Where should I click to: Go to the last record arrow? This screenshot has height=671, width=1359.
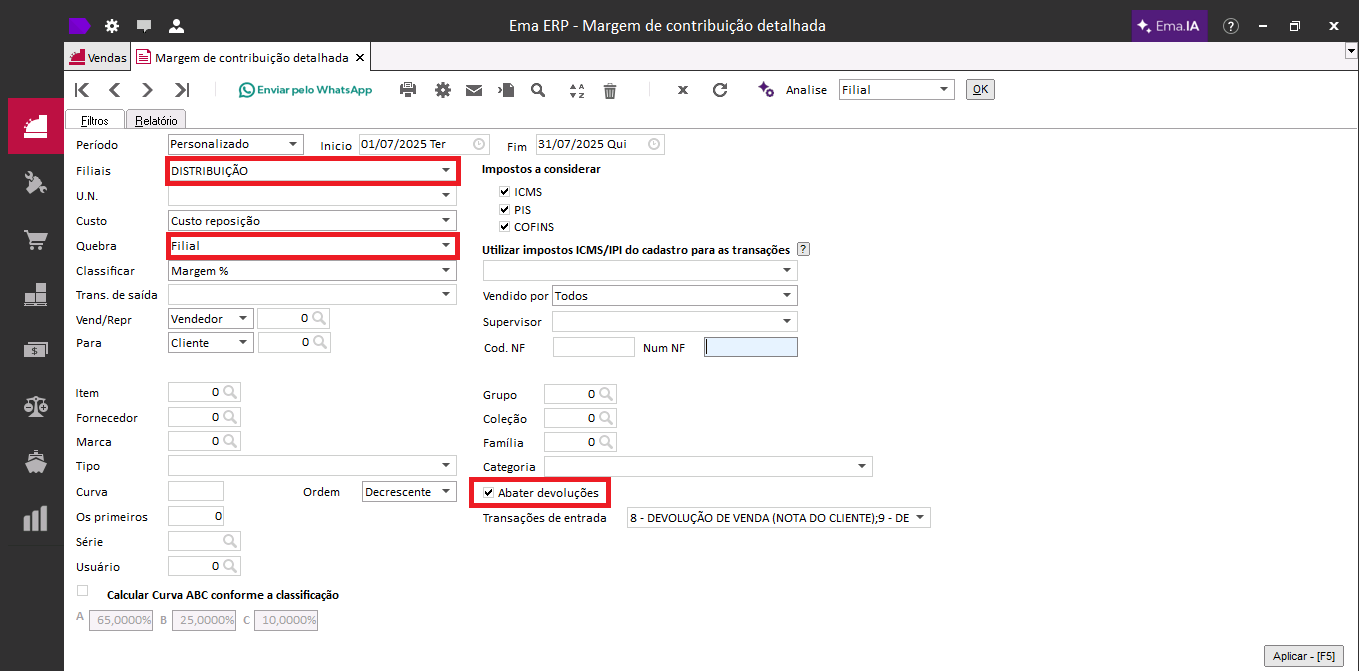coord(182,90)
